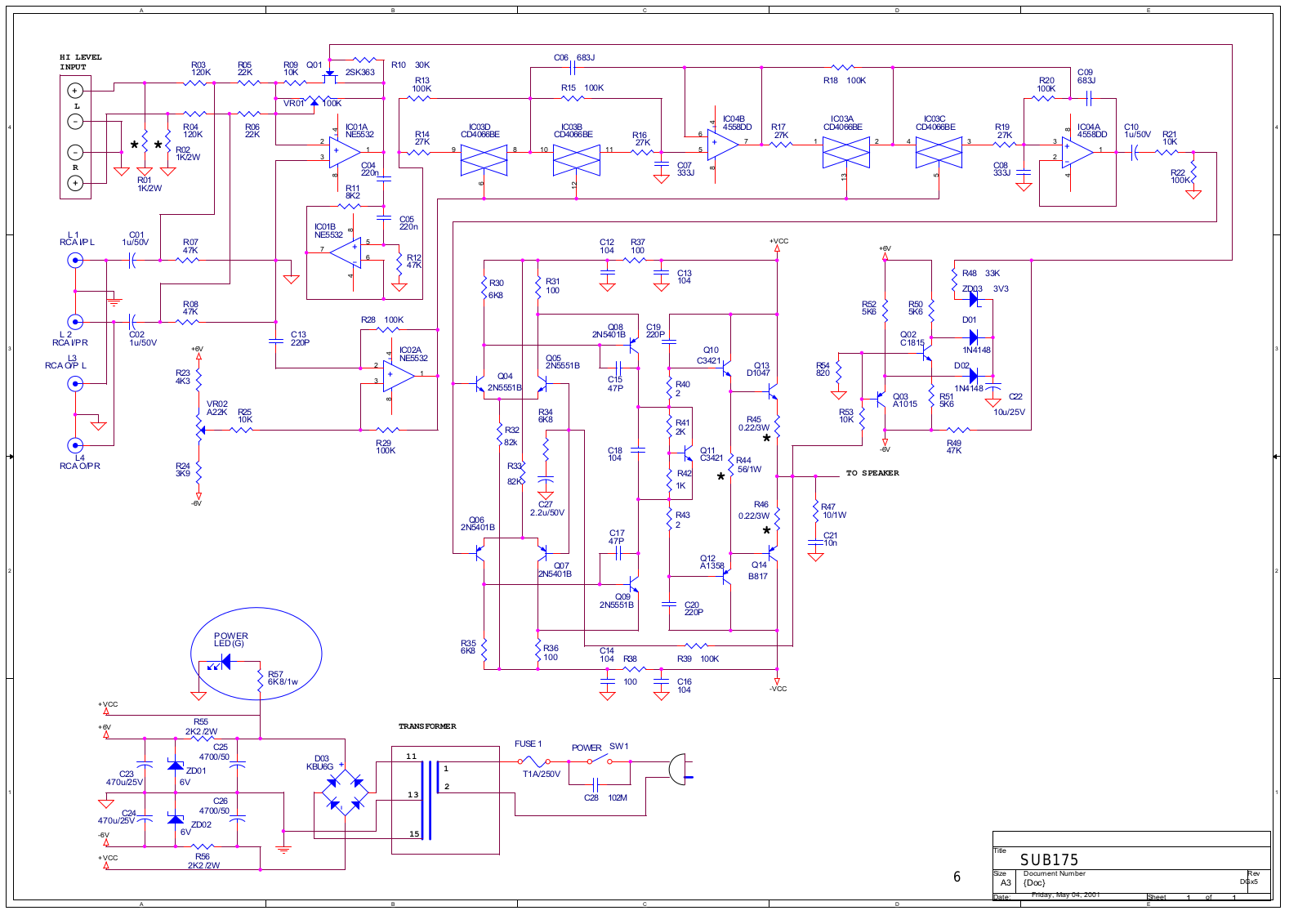Select the SUB175 title text

coord(1049,860)
